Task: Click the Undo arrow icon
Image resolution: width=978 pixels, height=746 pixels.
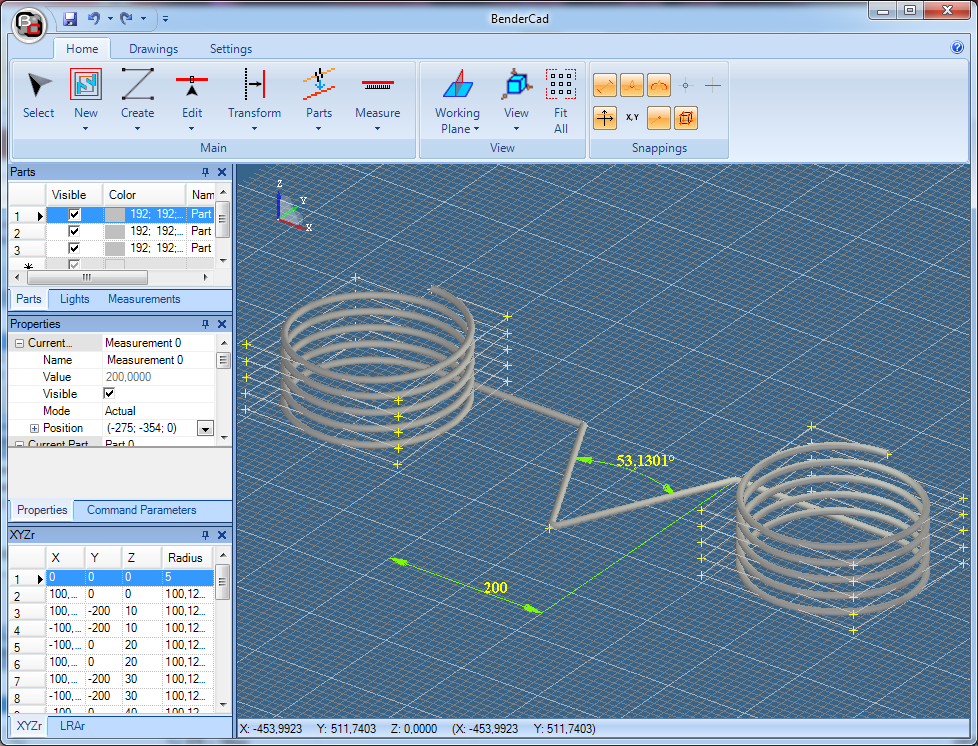Action: point(94,18)
